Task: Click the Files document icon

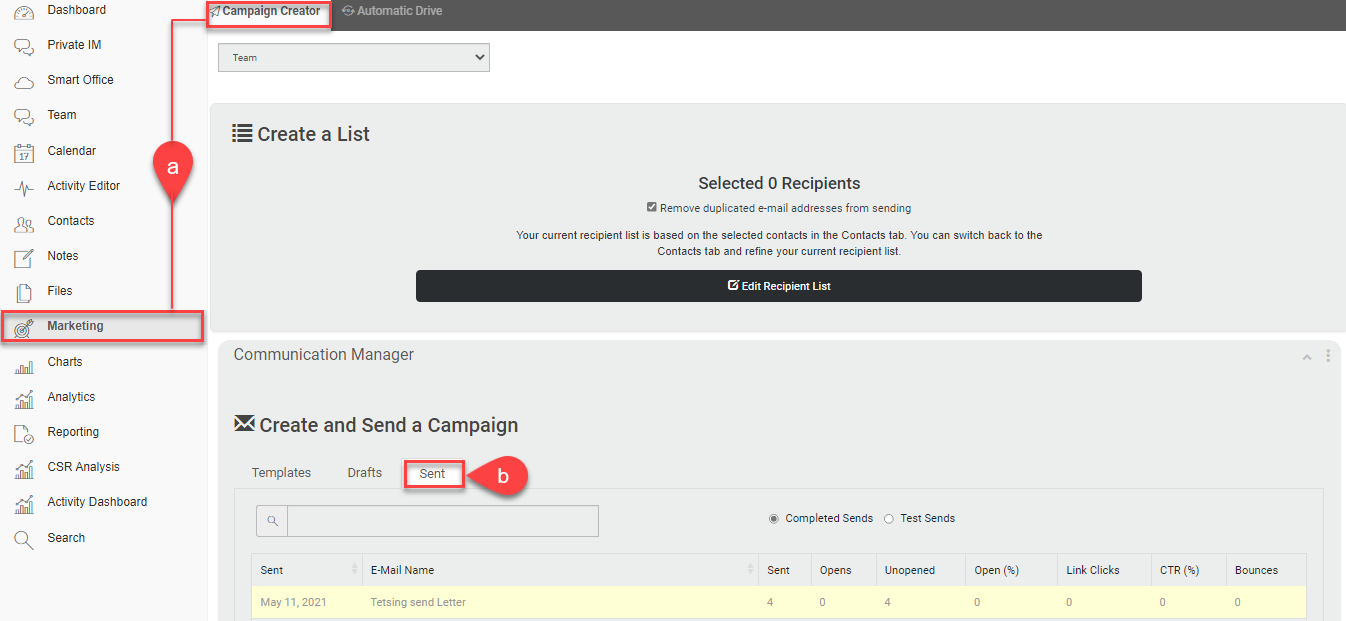Action: tap(24, 292)
